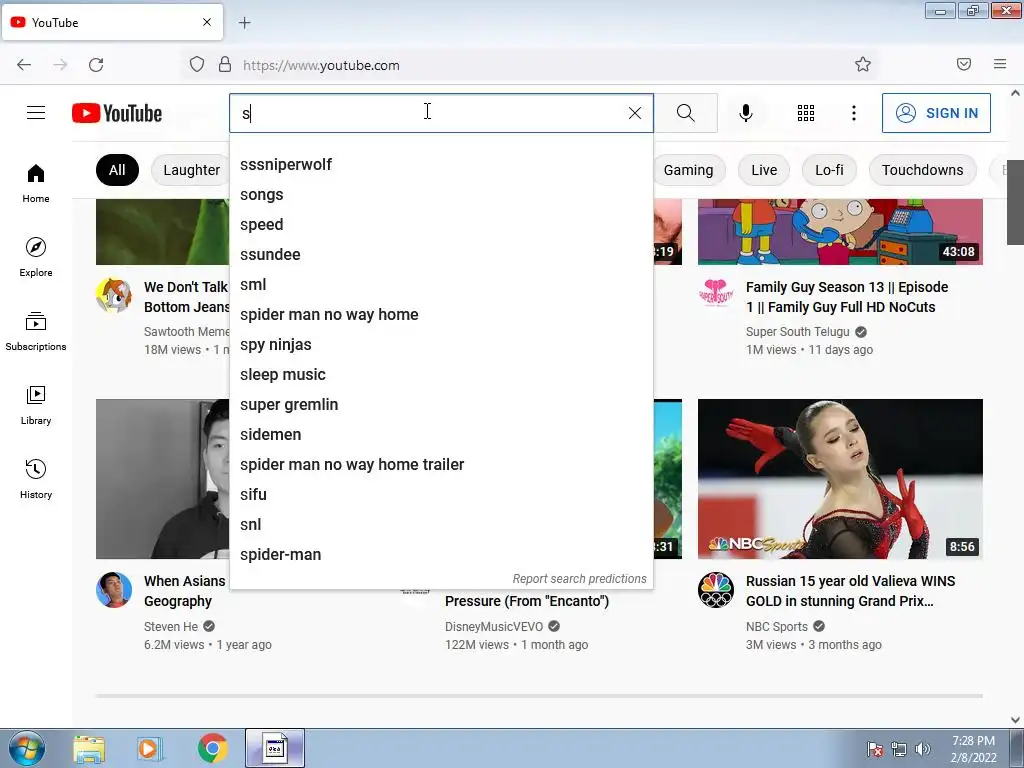Start voice search with the microphone icon
The width and height of the screenshot is (1024, 768).
[x=745, y=113]
